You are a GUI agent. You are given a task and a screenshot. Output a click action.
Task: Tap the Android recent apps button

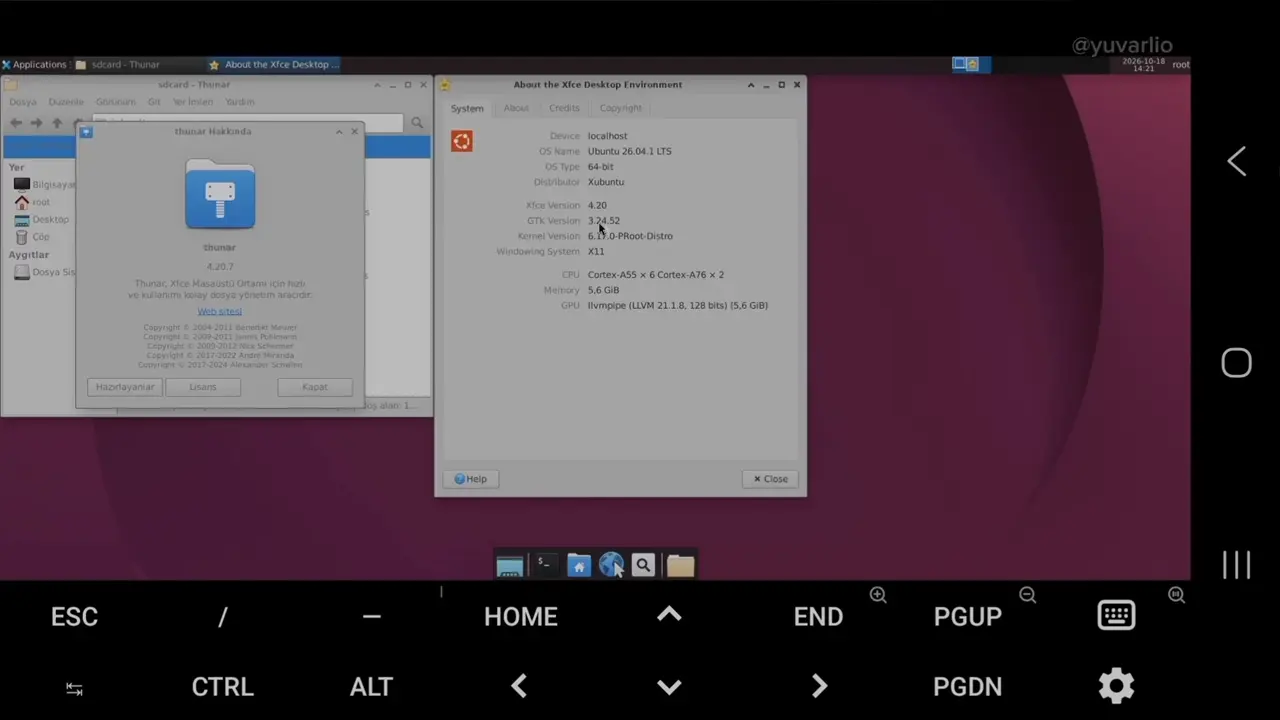[1237, 565]
